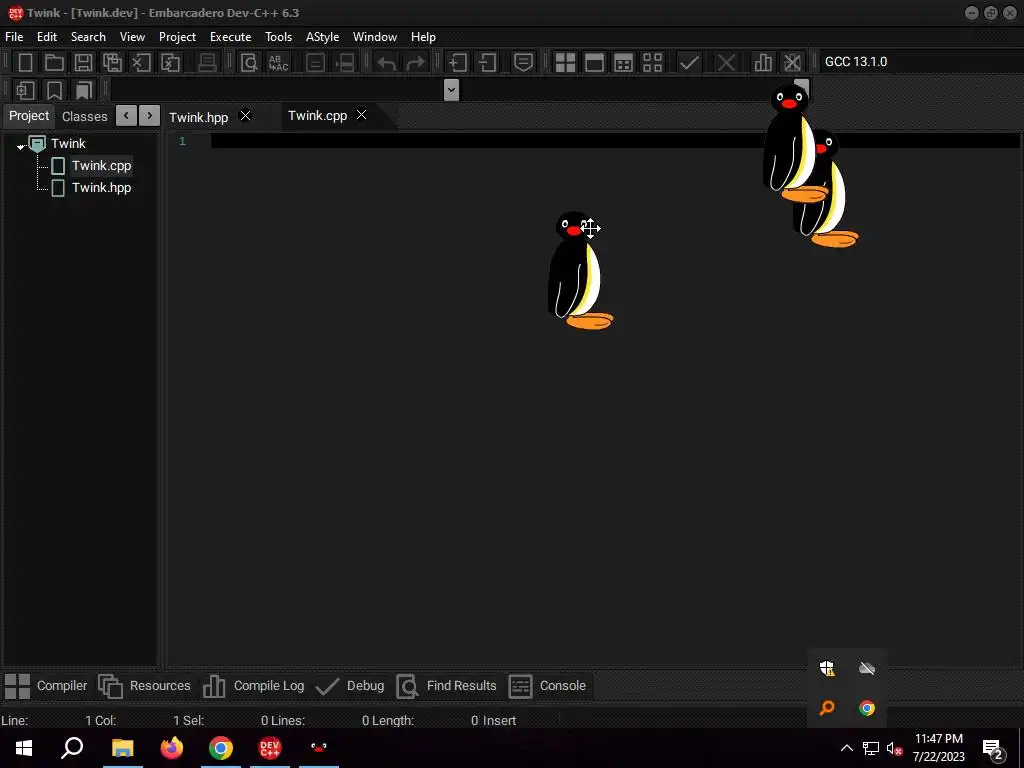Click the Profile Analysis chart toolbar icon

(x=763, y=63)
